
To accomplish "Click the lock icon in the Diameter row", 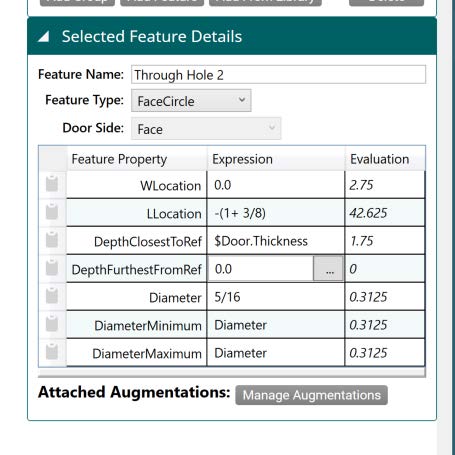I will click(x=52, y=295).
